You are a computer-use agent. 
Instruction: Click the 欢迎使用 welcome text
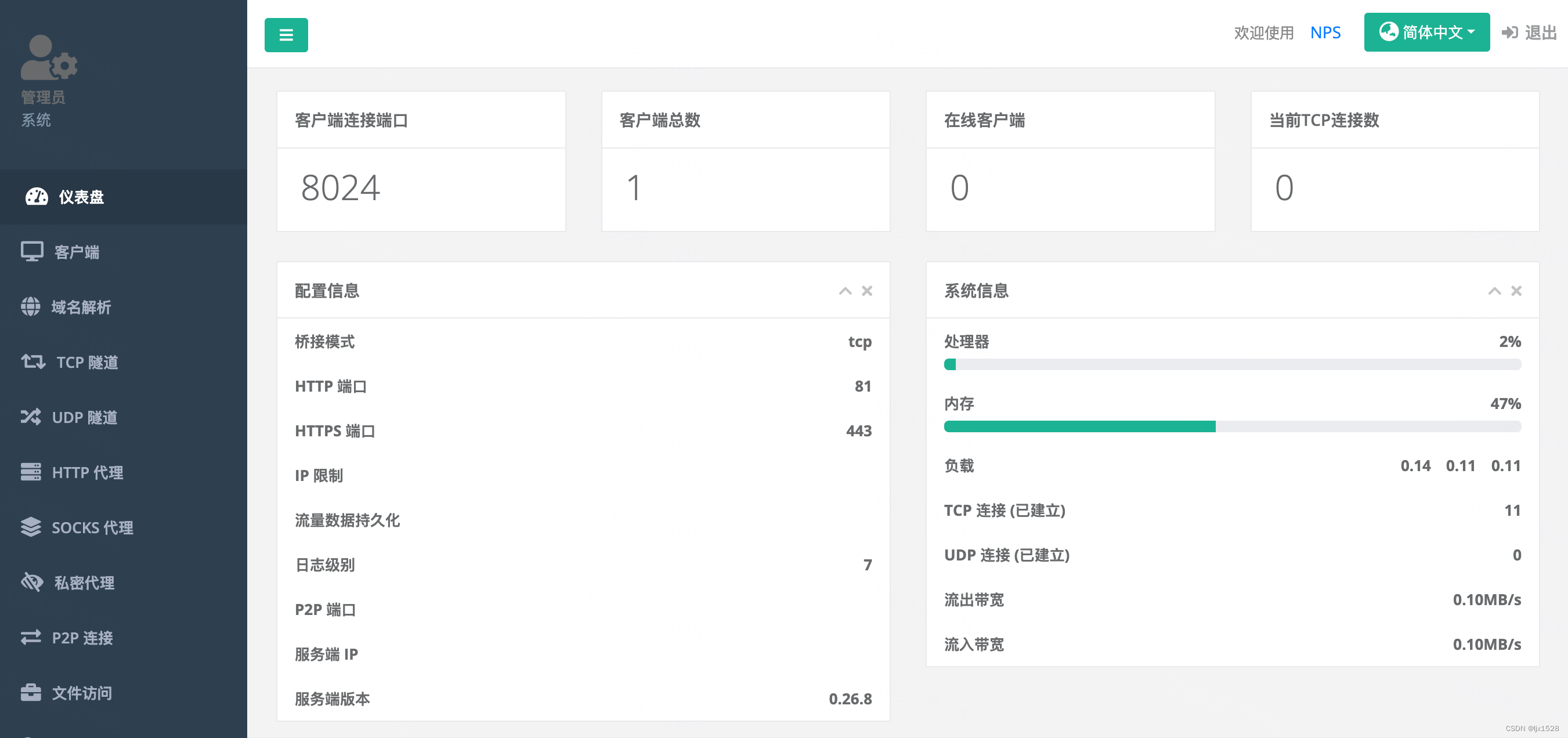tap(1264, 32)
